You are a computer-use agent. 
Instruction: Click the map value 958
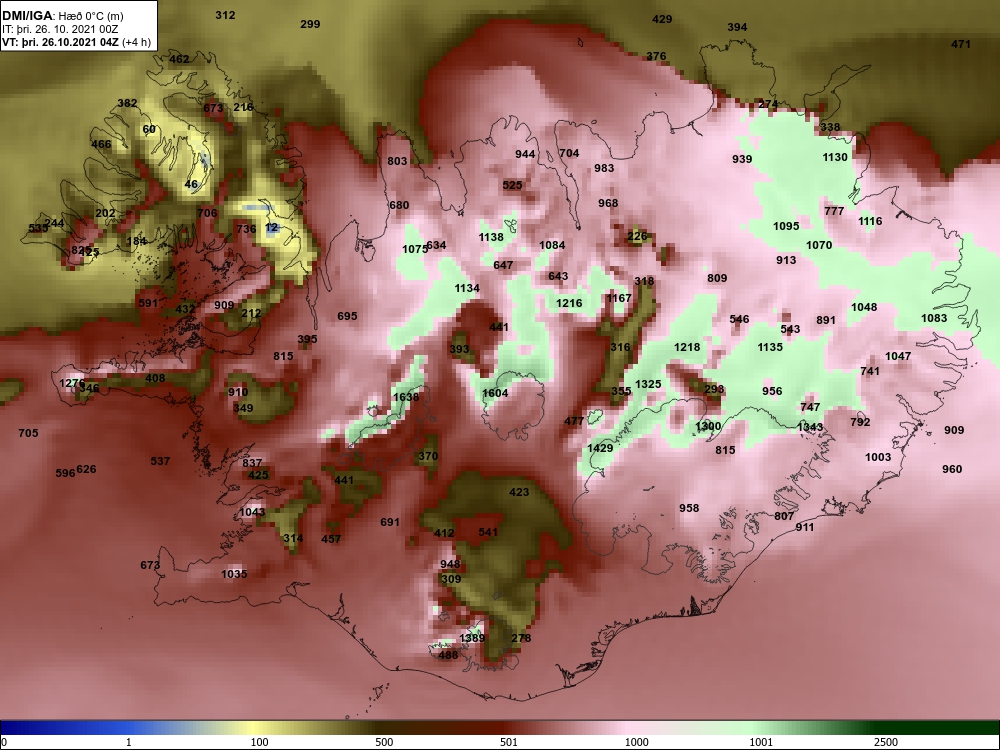tap(689, 508)
